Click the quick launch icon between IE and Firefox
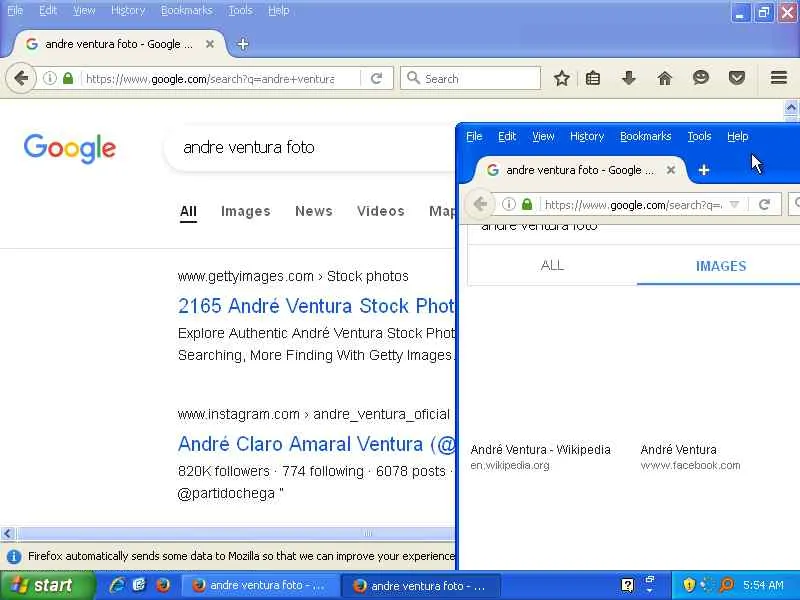This screenshot has width=800, height=600. (x=139, y=585)
